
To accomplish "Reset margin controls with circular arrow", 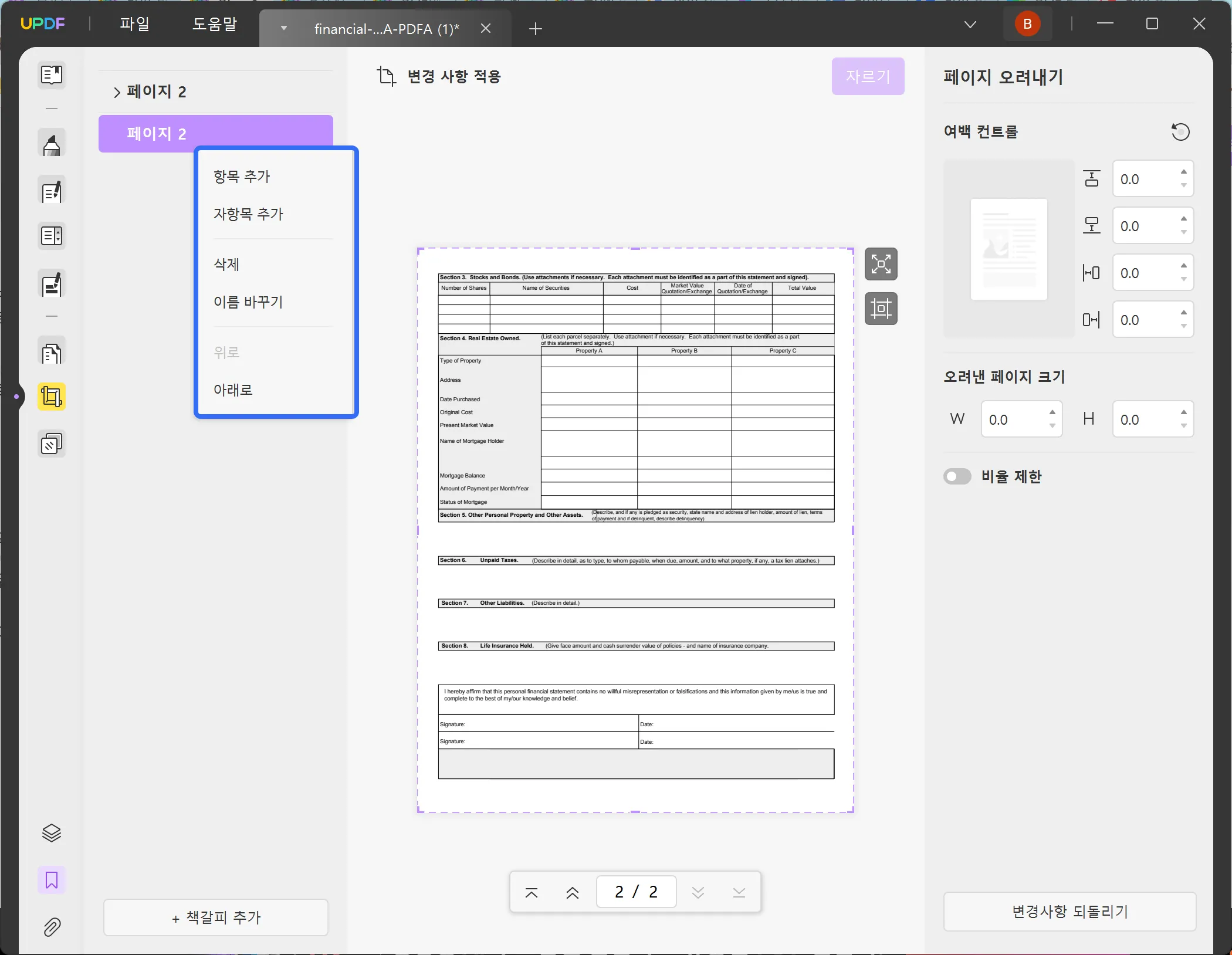I will pyautogui.click(x=1180, y=132).
